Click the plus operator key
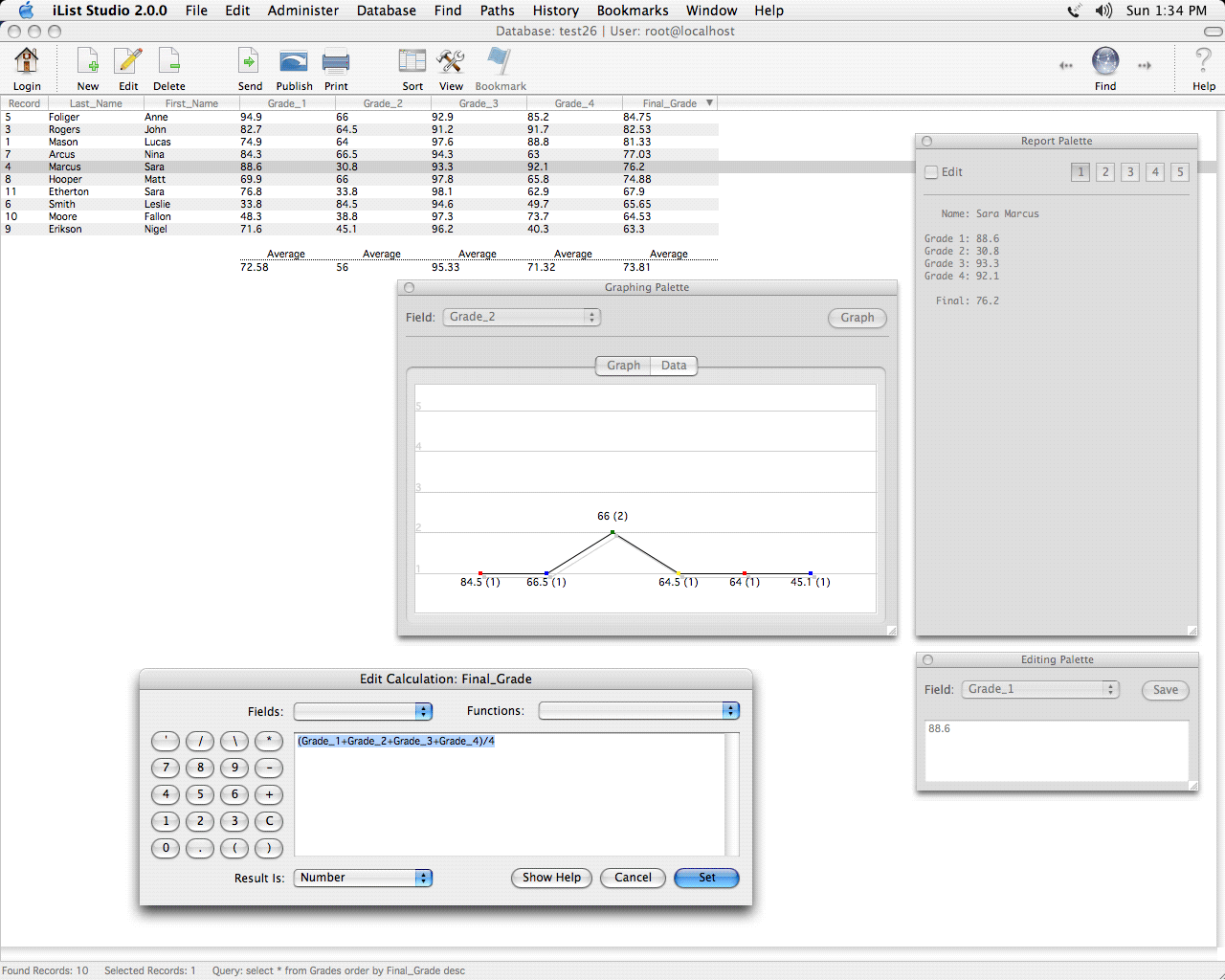1225x980 pixels. (x=269, y=794)
